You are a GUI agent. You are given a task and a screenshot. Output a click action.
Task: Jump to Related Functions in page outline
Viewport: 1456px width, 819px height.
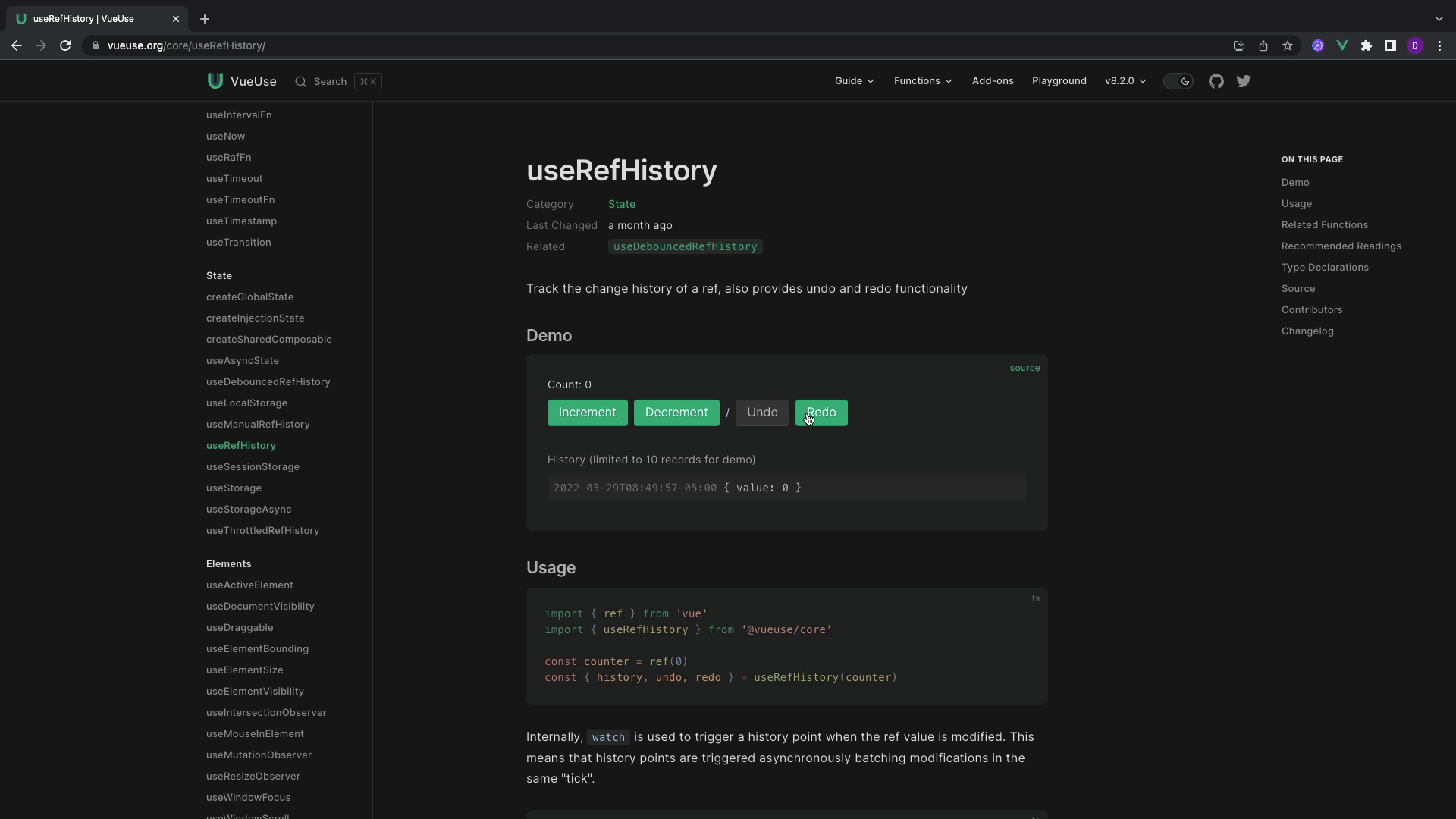(1325, 225)
